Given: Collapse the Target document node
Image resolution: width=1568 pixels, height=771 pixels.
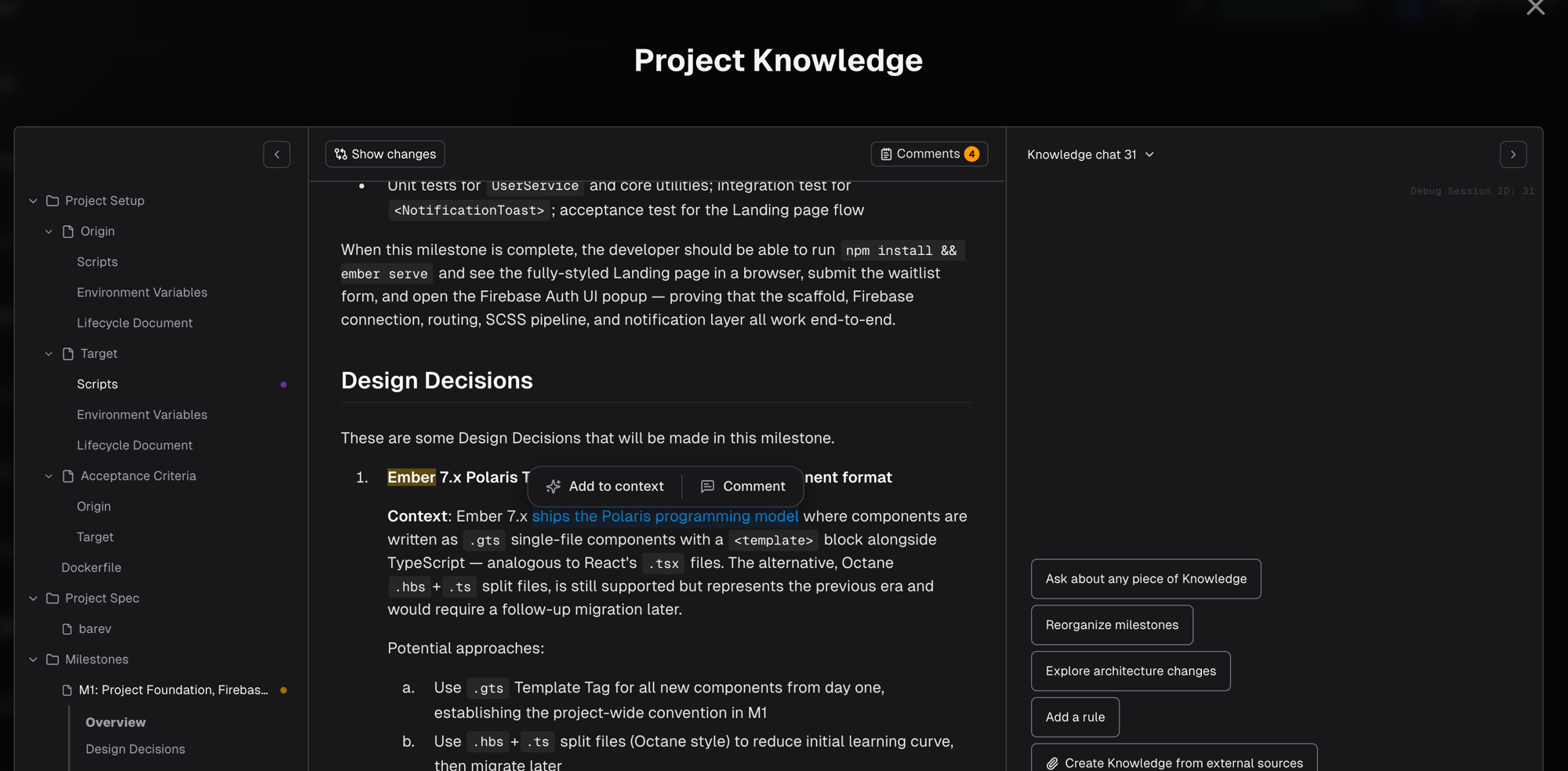Looking at the screenshot, I should 49,354.
